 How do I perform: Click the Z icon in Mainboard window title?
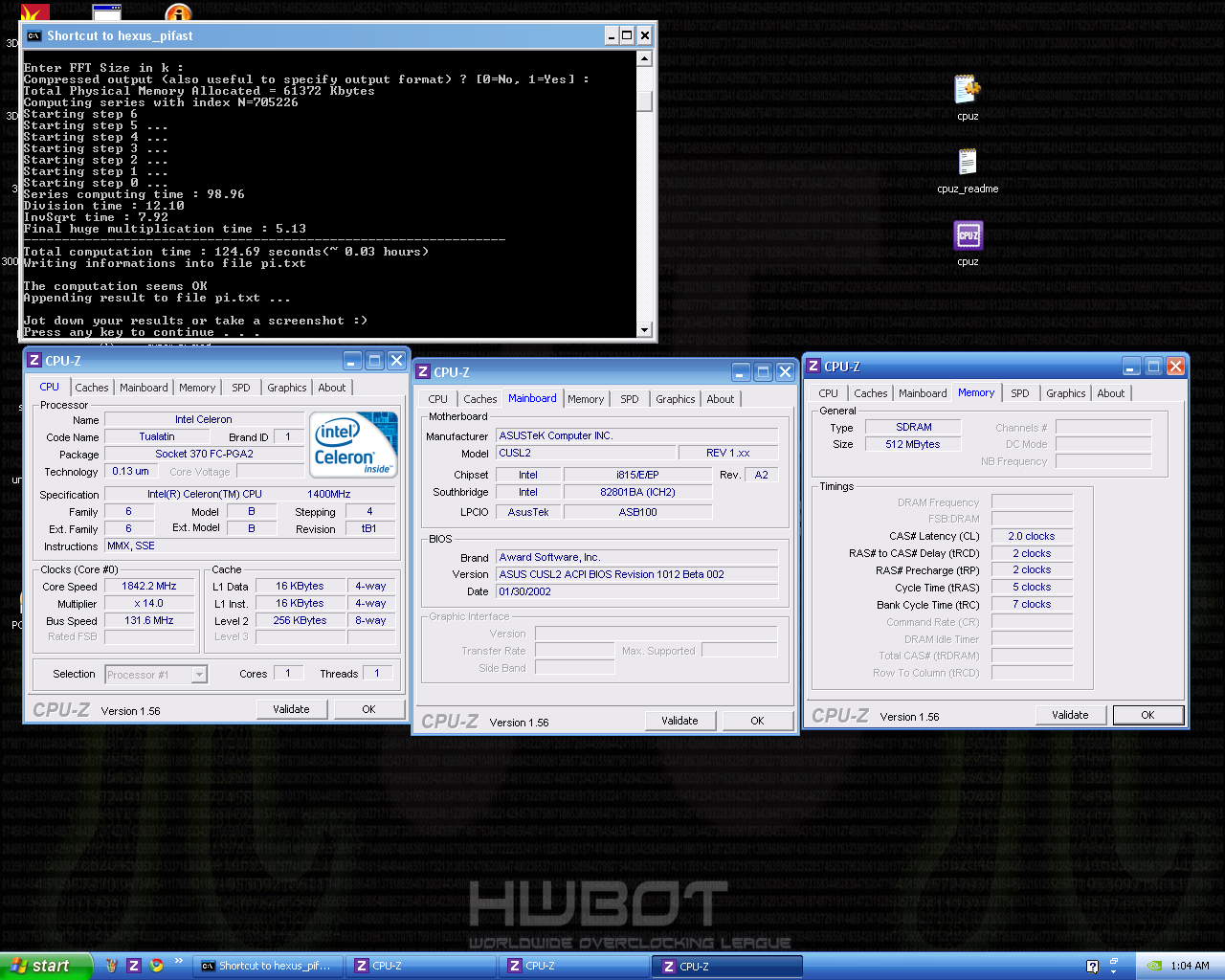click(423, 372)
